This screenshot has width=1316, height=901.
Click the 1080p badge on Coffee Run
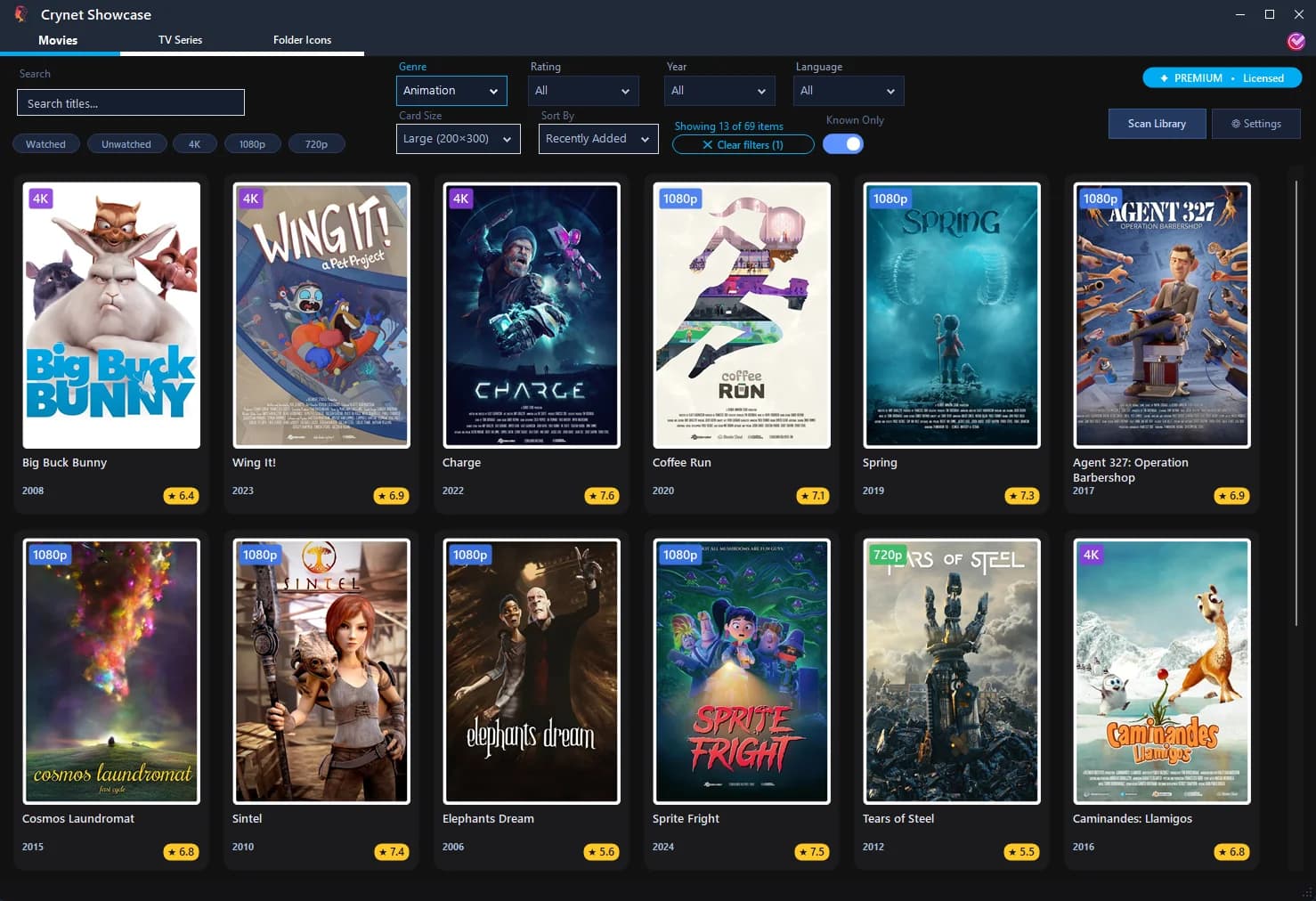tap(680, 199)
